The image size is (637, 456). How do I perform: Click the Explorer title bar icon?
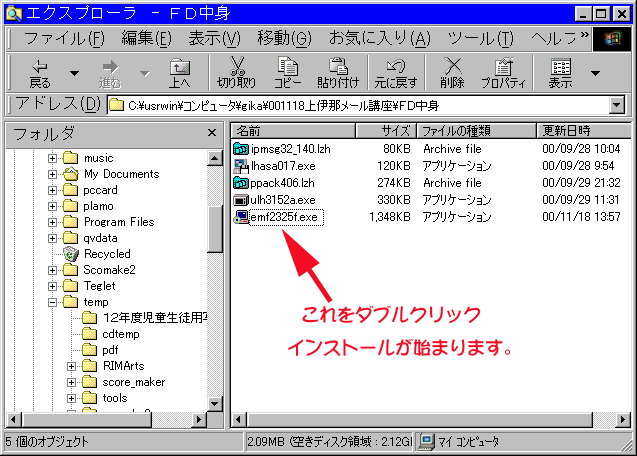pyautogui.click(x=14, y=13)
